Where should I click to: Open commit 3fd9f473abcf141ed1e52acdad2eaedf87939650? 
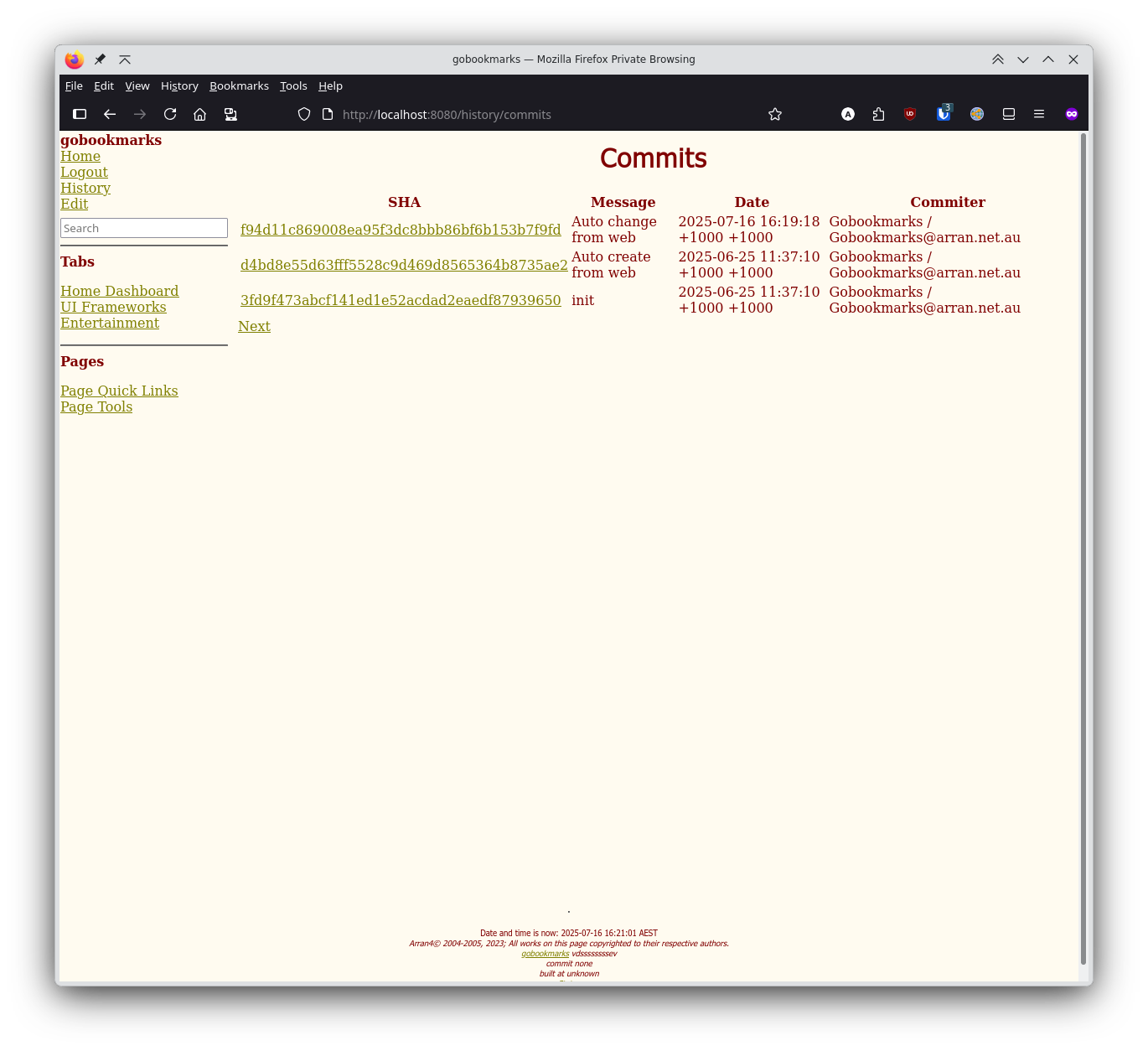click(401, 300)
